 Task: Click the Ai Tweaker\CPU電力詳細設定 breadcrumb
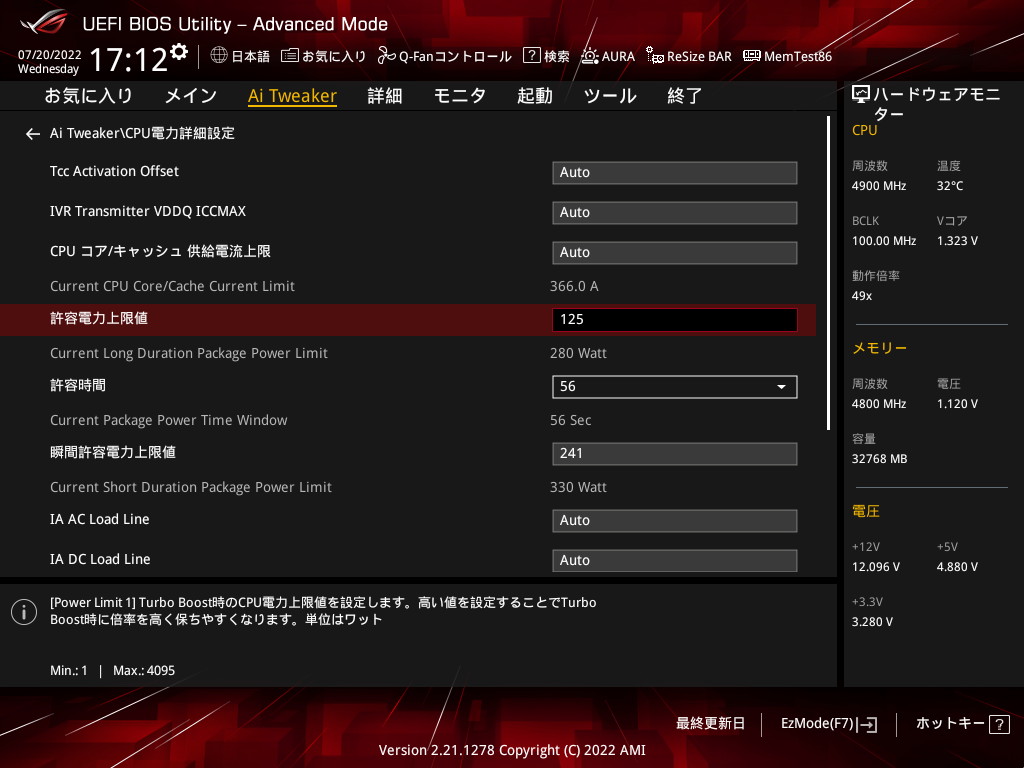[142, 133]
